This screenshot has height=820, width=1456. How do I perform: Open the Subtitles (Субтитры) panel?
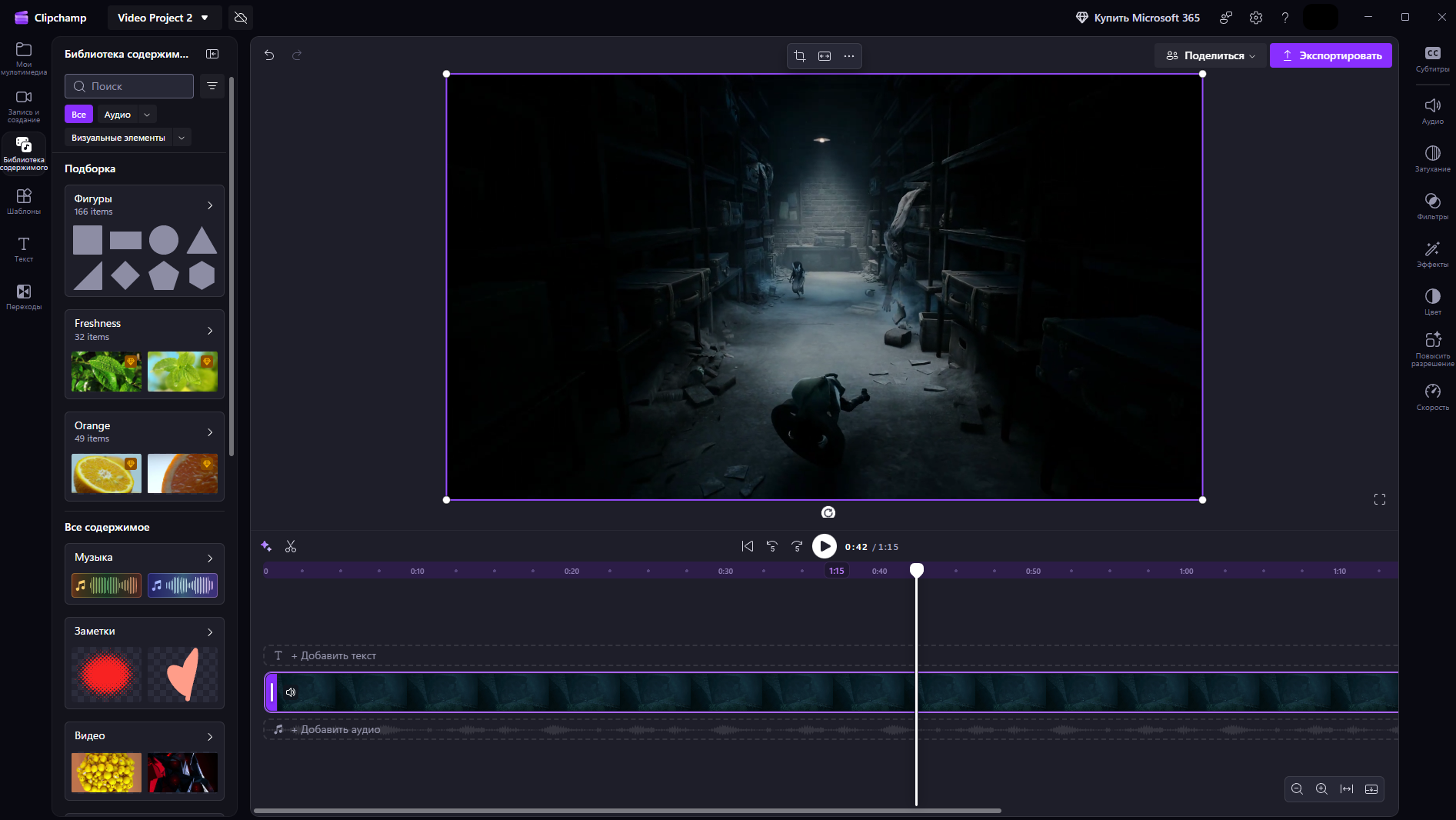tap(1432, 59)
